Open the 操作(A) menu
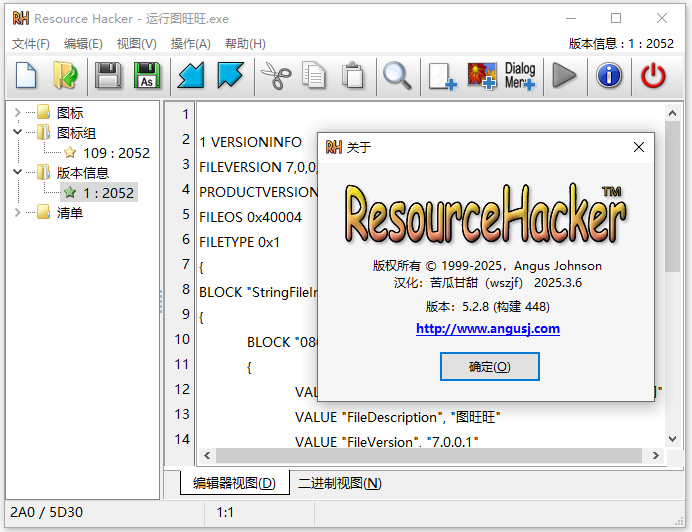Image resolution: width=692 pixels, height=532 pixels. point(191,44)
